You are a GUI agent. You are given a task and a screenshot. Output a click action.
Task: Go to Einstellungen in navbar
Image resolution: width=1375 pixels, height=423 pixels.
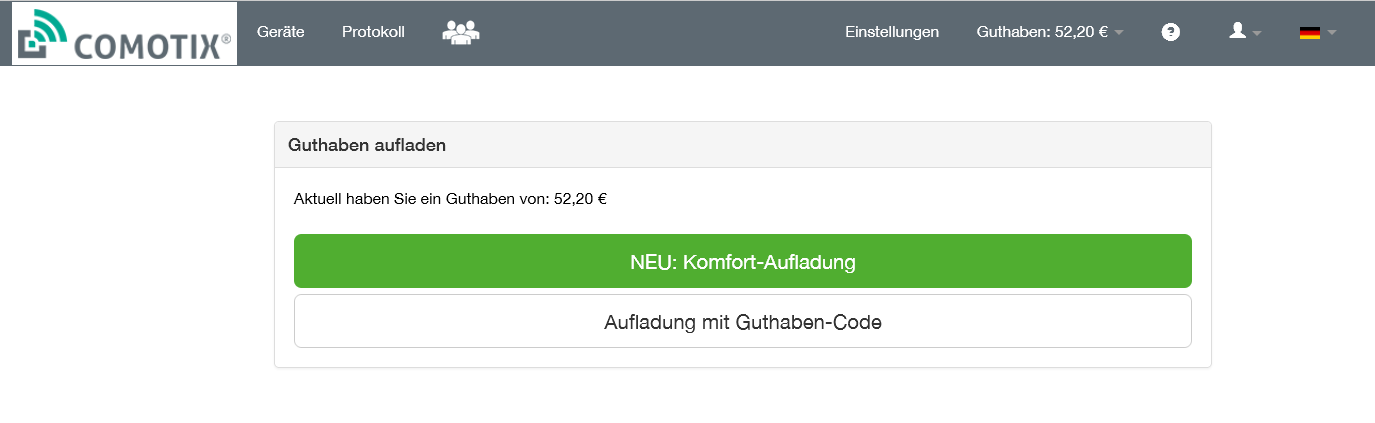tap(892, 32)
